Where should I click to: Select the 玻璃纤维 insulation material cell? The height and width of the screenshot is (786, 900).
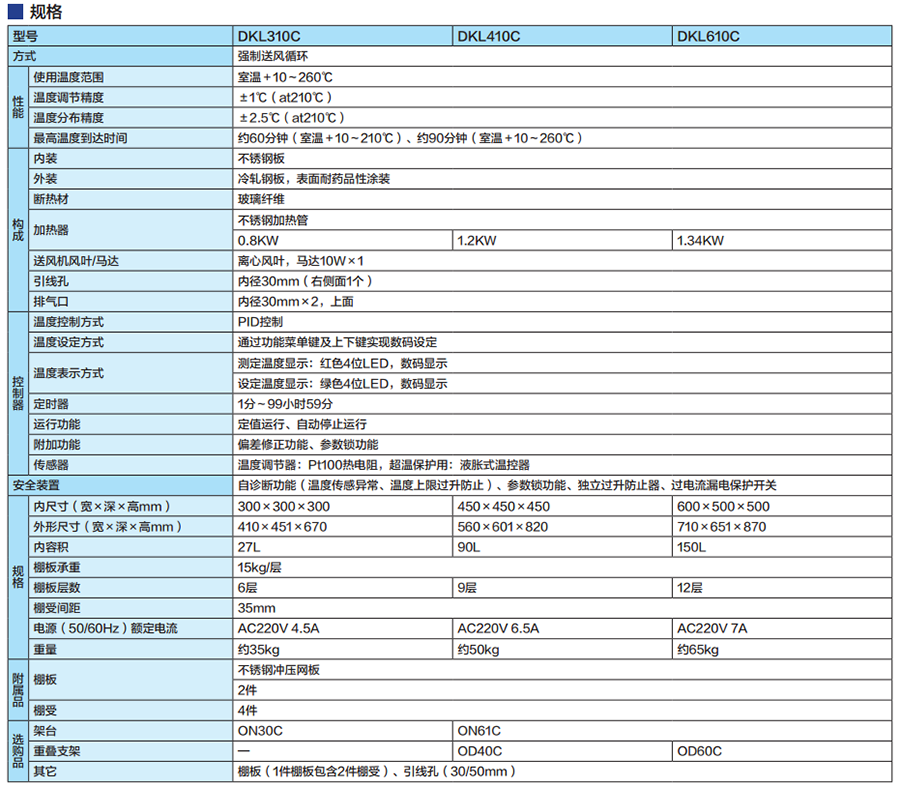(x=260, y=199)
